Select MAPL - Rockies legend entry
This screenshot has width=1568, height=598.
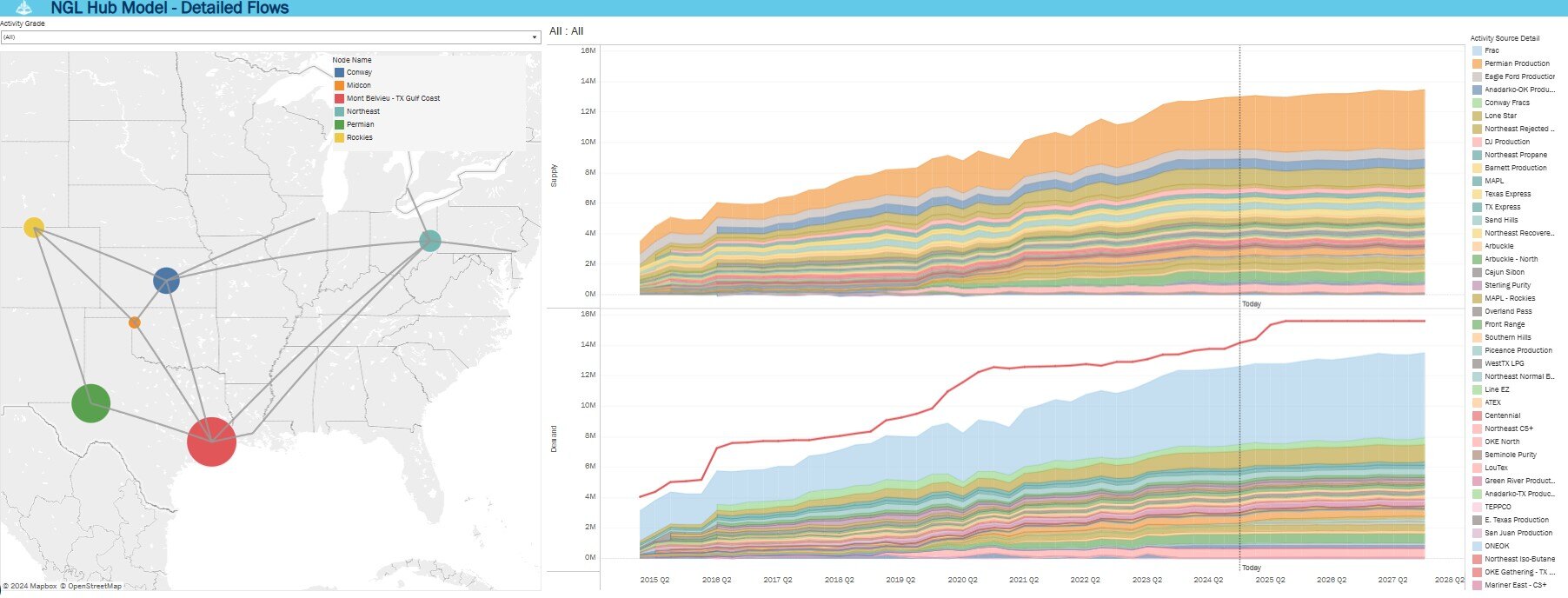[x=1510, y=298]
